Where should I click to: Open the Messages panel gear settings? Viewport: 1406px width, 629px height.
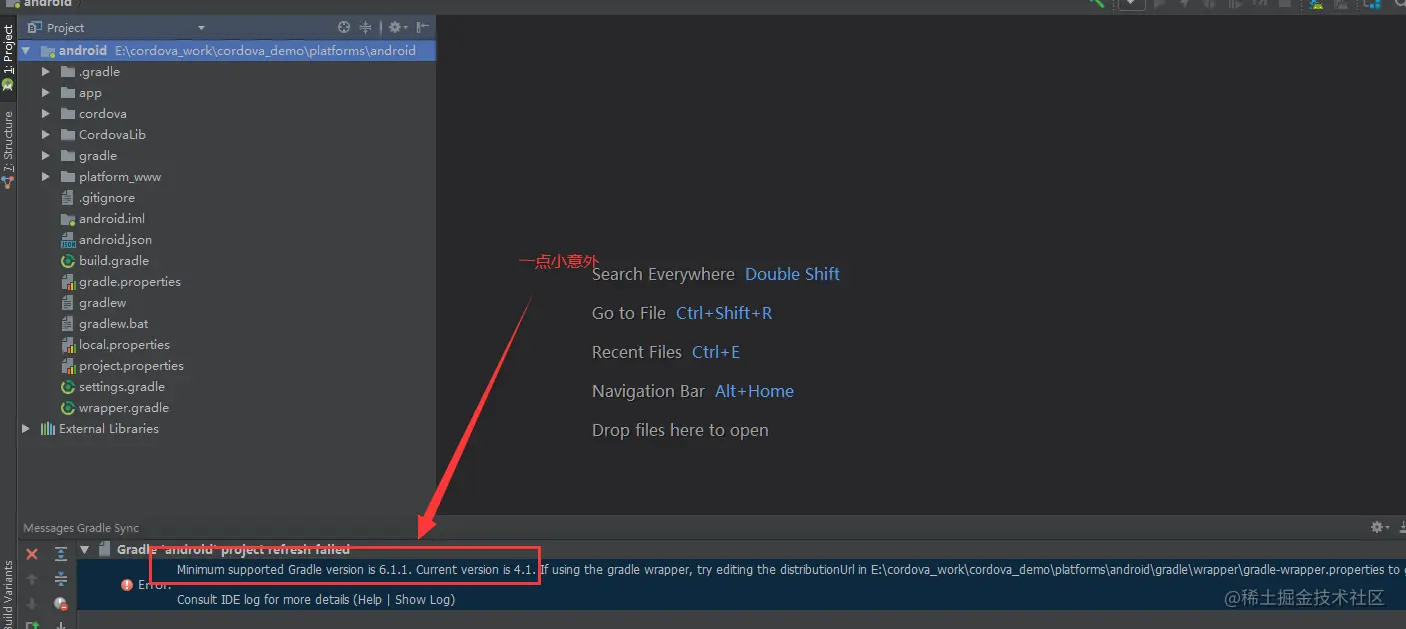click(1380, 527)
